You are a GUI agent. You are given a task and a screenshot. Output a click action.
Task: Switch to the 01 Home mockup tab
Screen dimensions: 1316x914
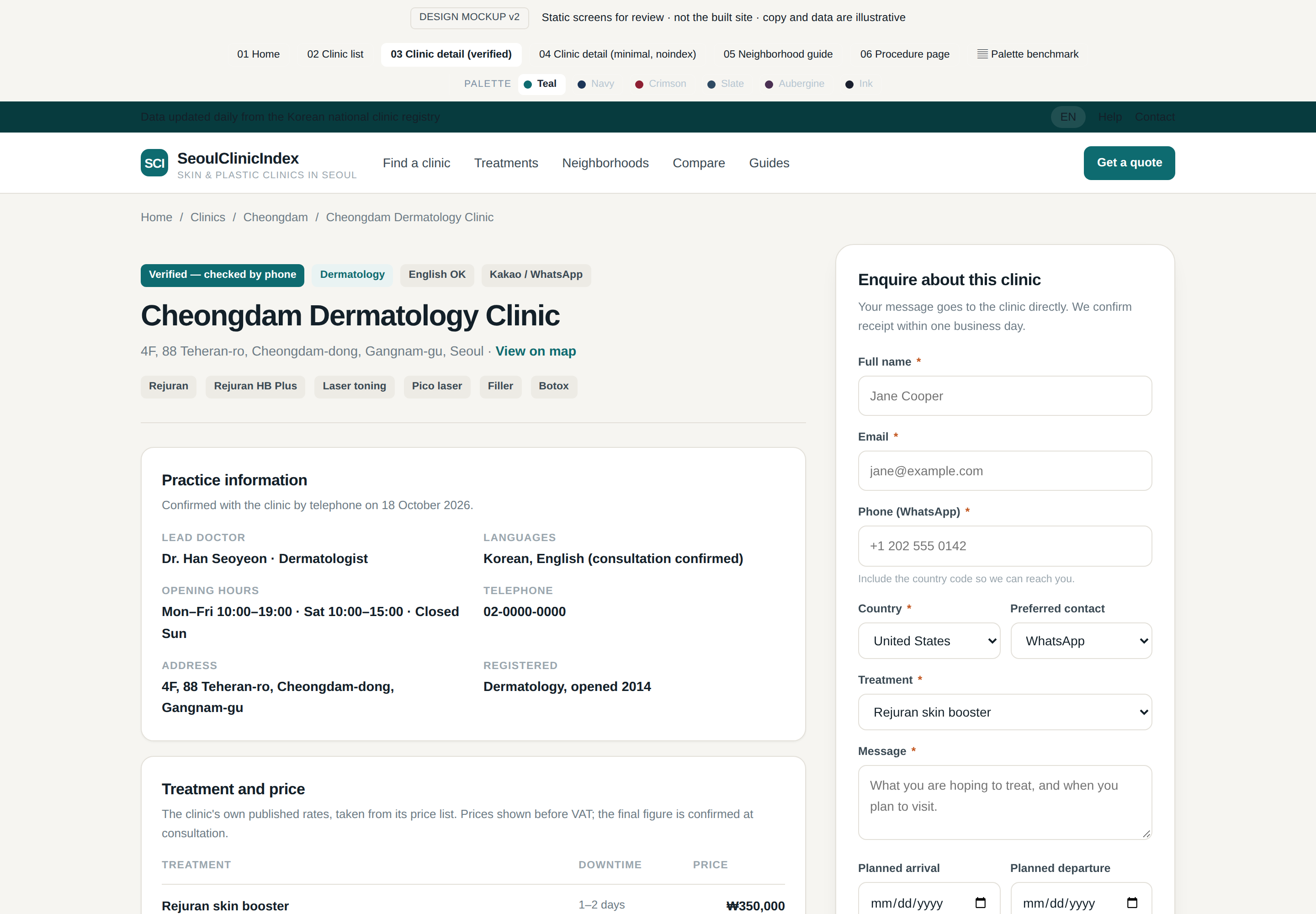(258, 54)
